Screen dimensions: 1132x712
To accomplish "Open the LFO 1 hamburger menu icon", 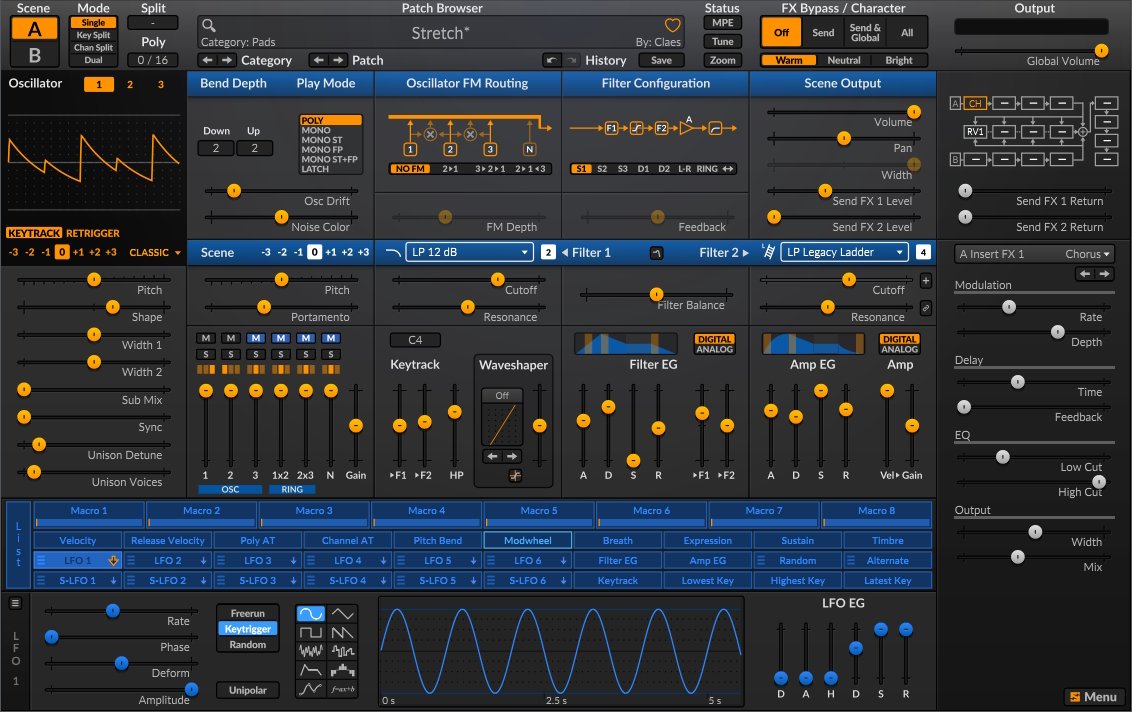I will click(16, 603).
